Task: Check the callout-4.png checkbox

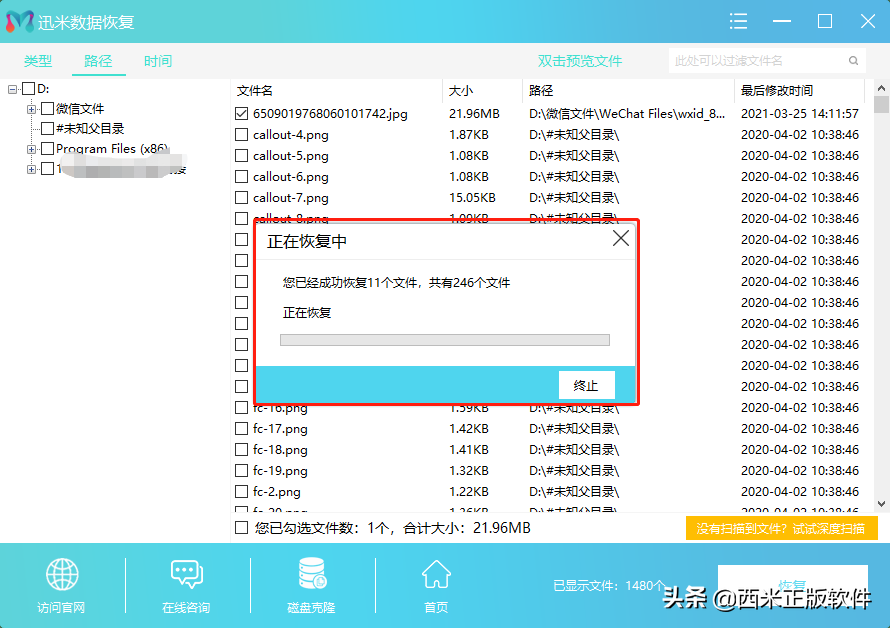Action: coord(241,135)
